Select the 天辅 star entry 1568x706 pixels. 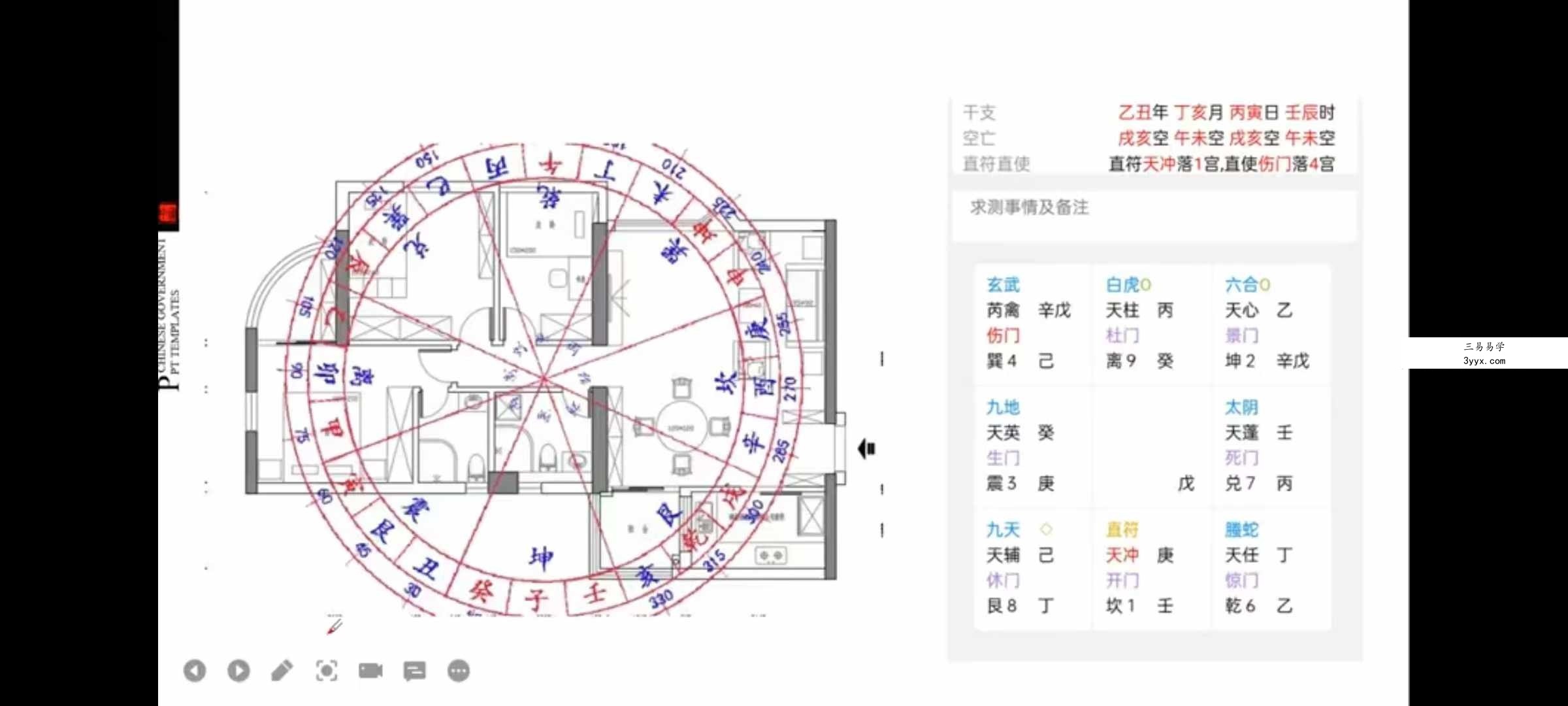click(x=1003, y=555)
